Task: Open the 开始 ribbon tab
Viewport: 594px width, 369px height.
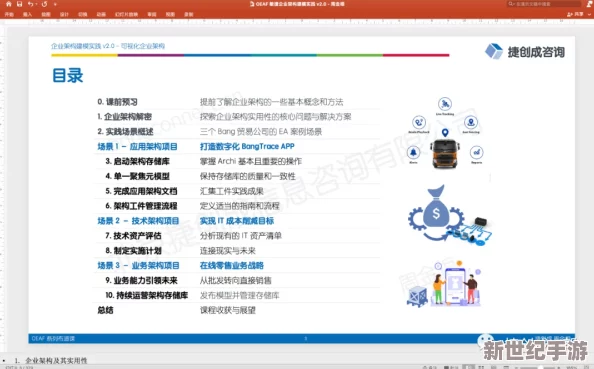Action: tap(9, 14)
